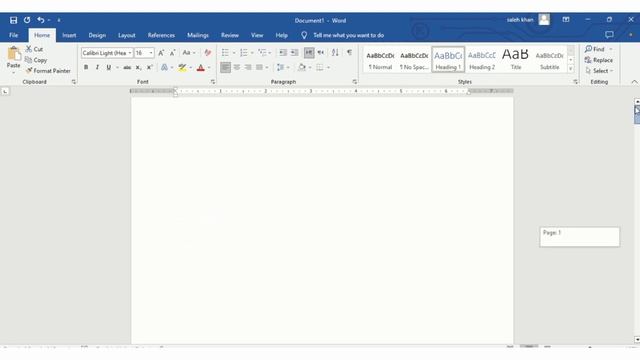Copy the selection with the Copy button

coord(36,60)
